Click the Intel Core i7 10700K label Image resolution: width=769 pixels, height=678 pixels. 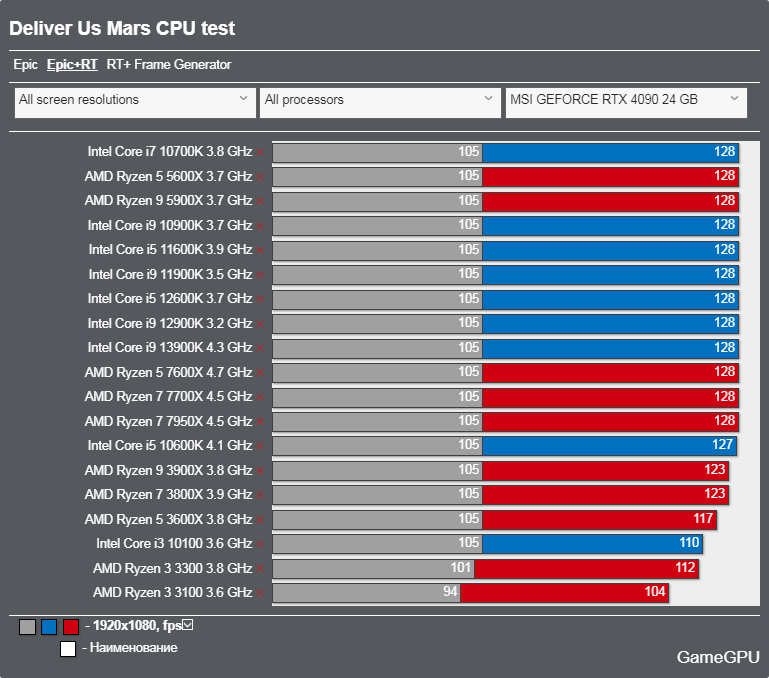[x=170, y=152]
